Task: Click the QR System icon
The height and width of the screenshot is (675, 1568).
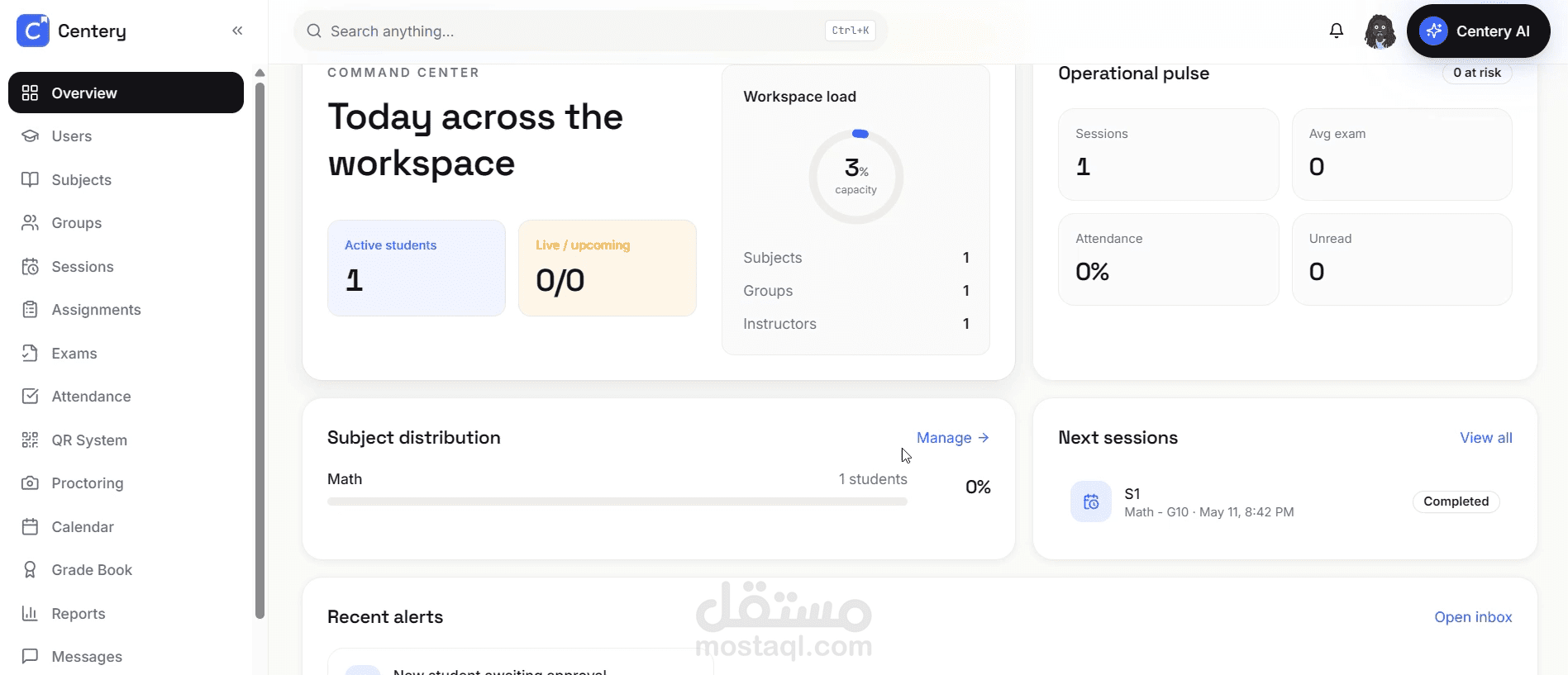Action: (30, 440)
